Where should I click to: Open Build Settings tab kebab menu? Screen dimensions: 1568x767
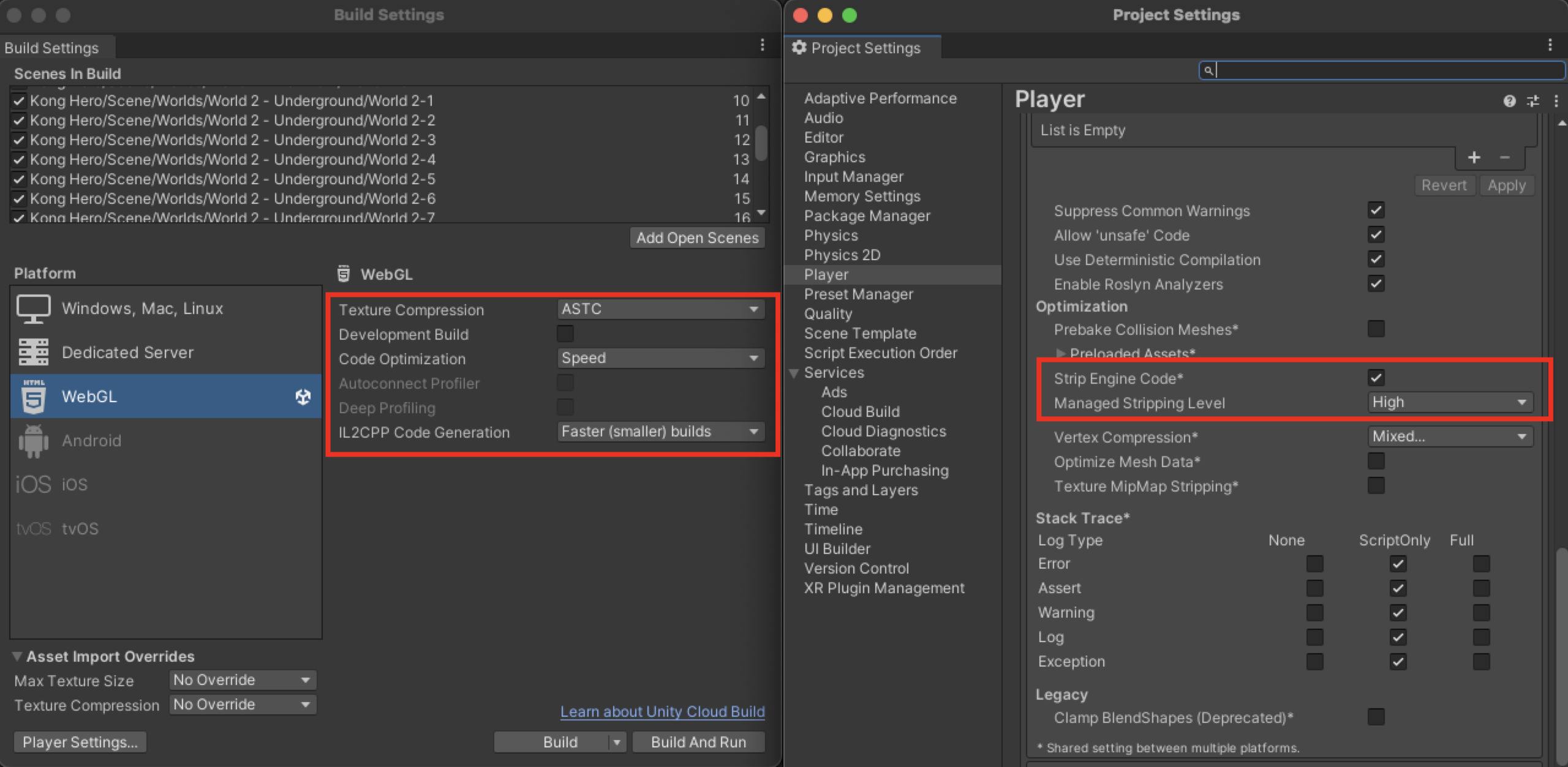(x=762, y=45)
